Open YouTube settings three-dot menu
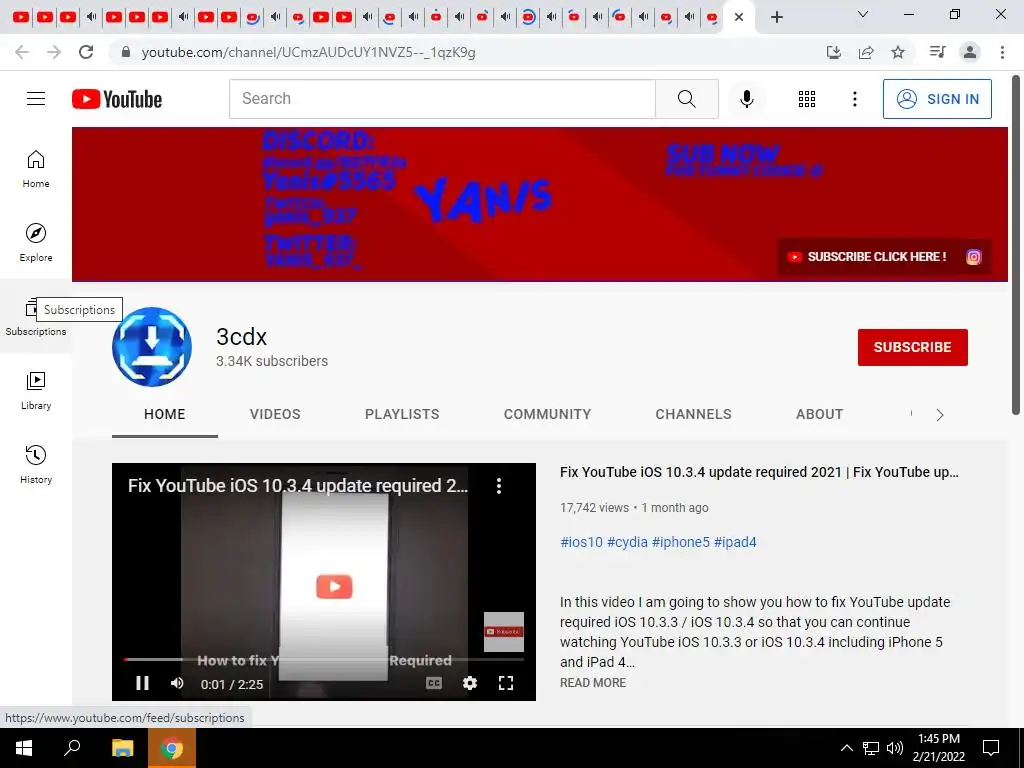1024x768 pixels. pos(854,99)
